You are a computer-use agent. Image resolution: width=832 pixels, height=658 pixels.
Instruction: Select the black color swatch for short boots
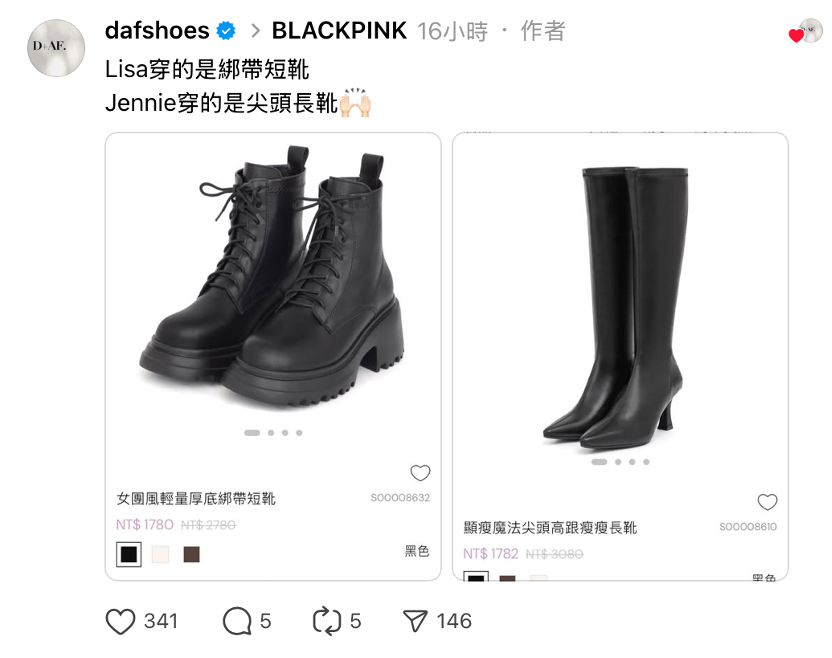point(129,555)
